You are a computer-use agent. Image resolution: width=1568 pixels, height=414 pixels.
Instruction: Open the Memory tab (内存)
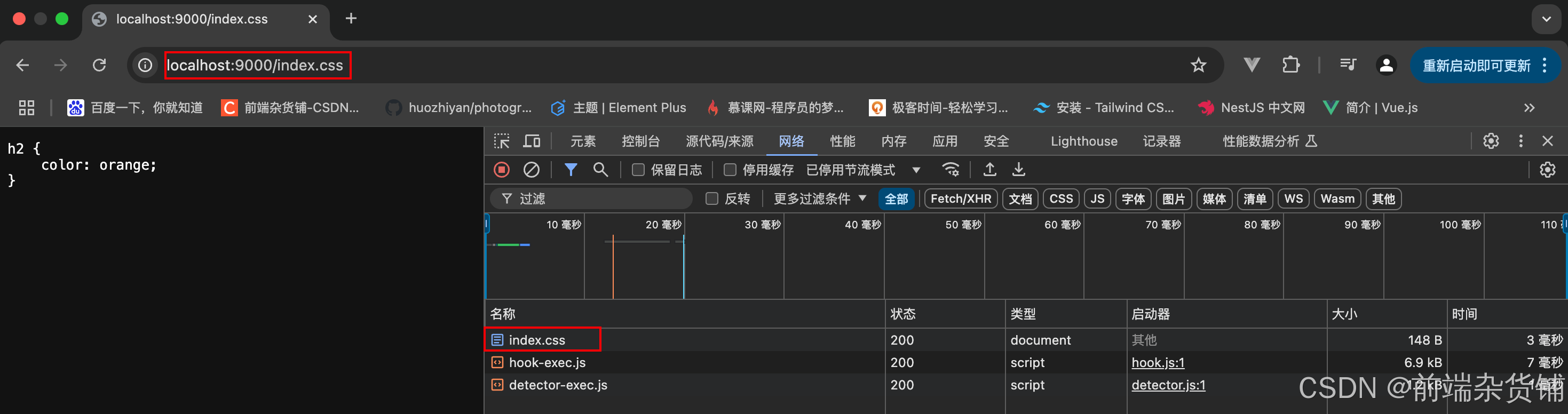coord(893,141)
